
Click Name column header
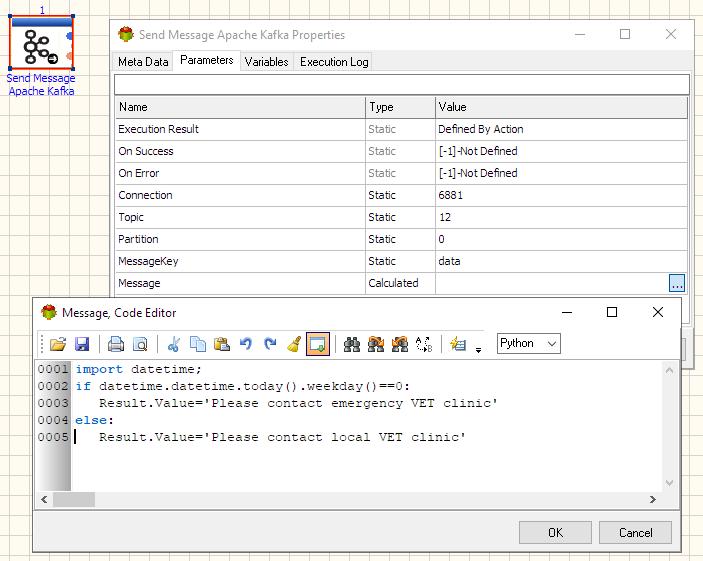click(240, 107)
